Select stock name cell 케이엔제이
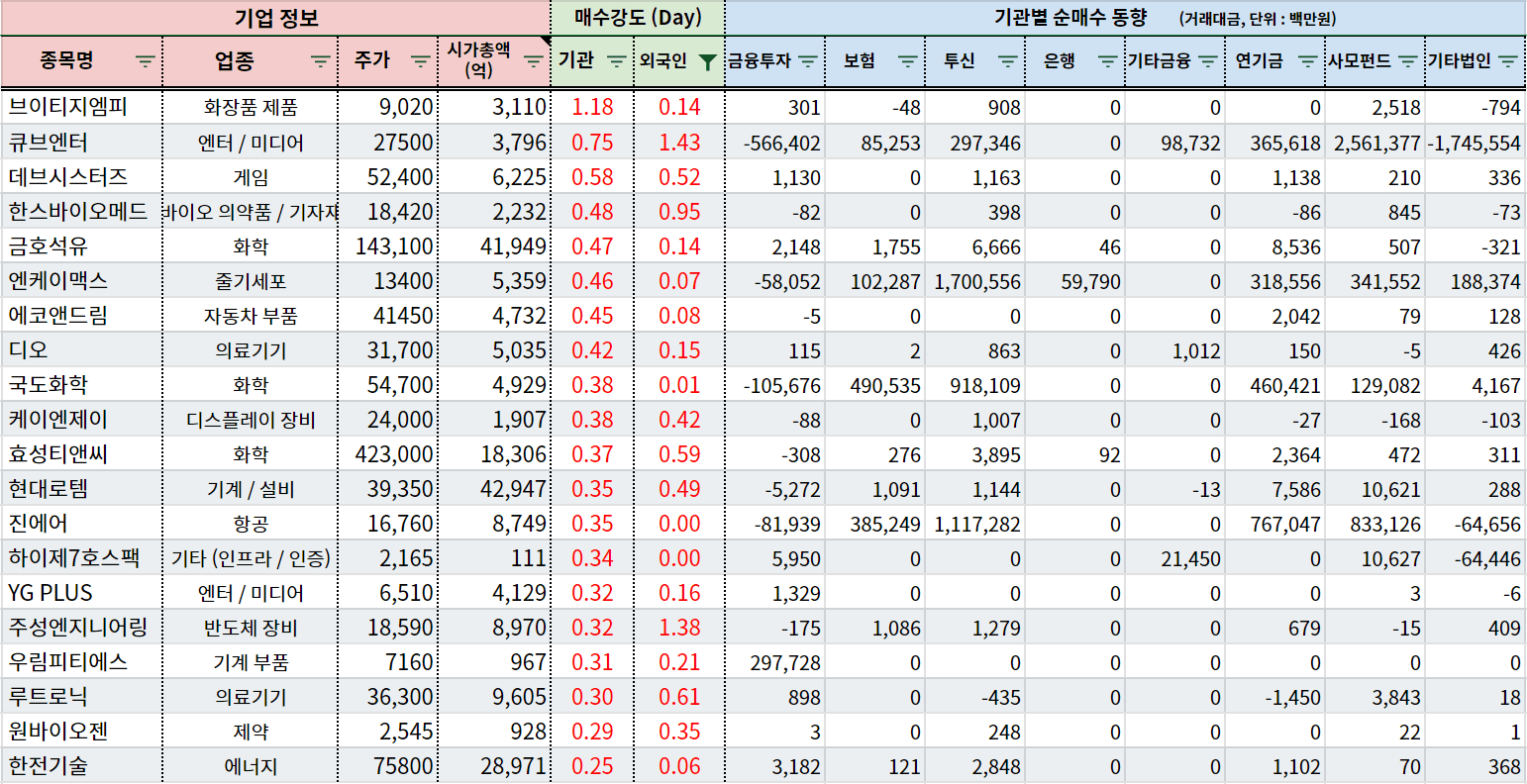Image resolution: width=1527 pixels, height=784 pixels. [82, 419]
